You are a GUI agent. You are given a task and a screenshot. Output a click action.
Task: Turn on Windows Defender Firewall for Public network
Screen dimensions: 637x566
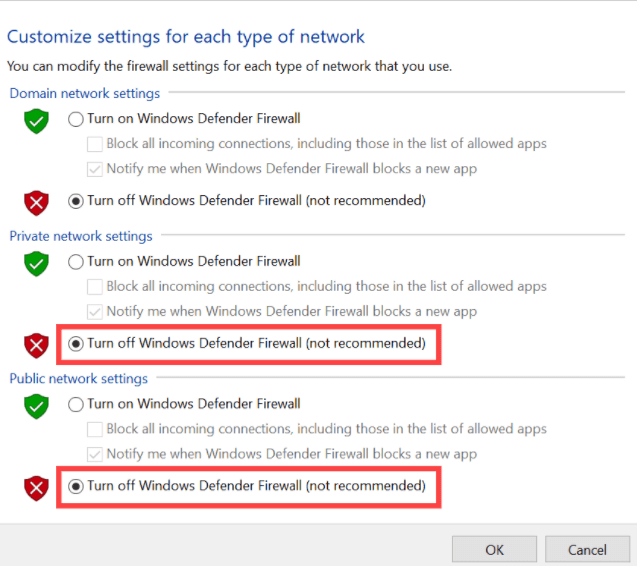tap(76, 404)
